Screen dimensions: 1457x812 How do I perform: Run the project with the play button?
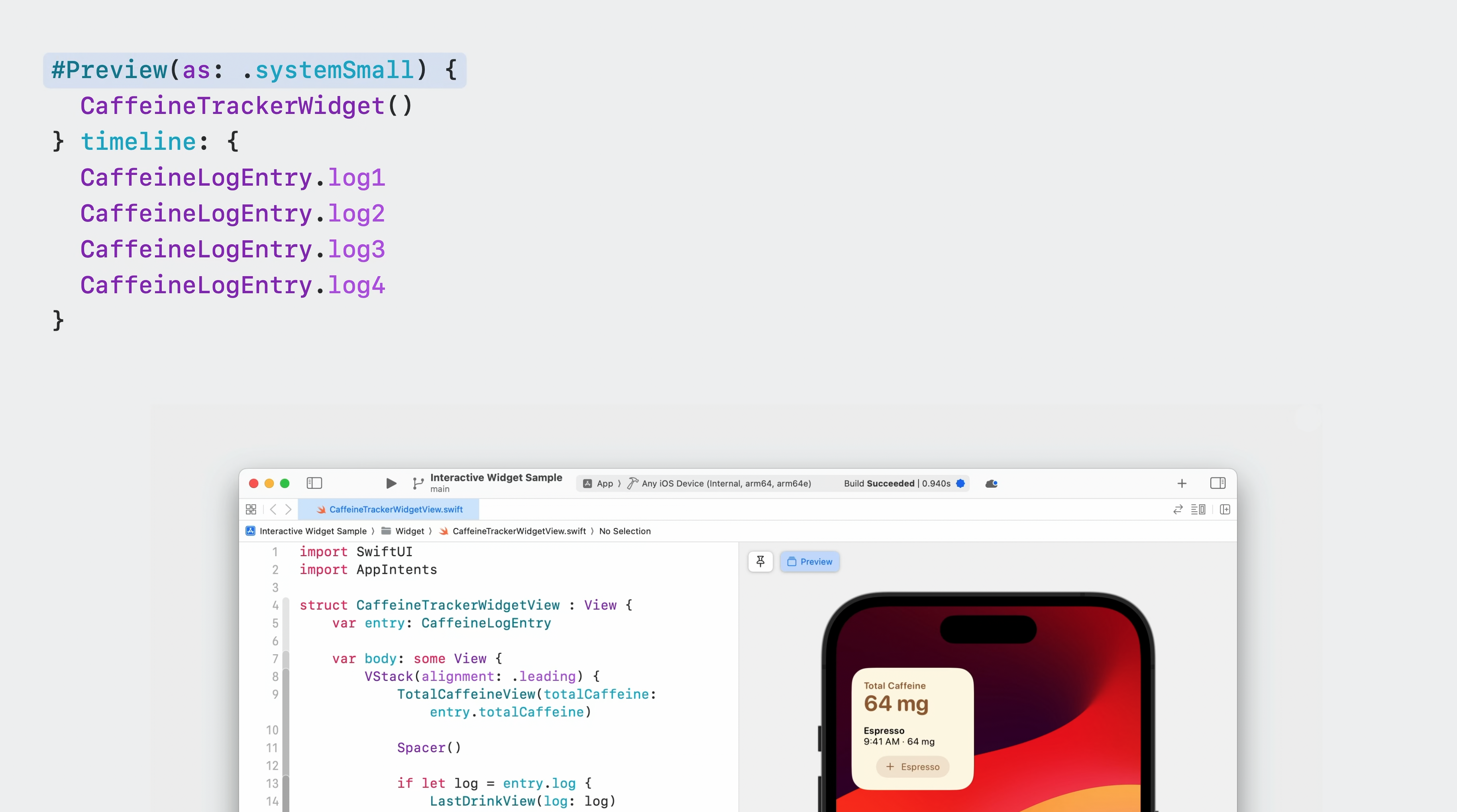coord(391,483)
